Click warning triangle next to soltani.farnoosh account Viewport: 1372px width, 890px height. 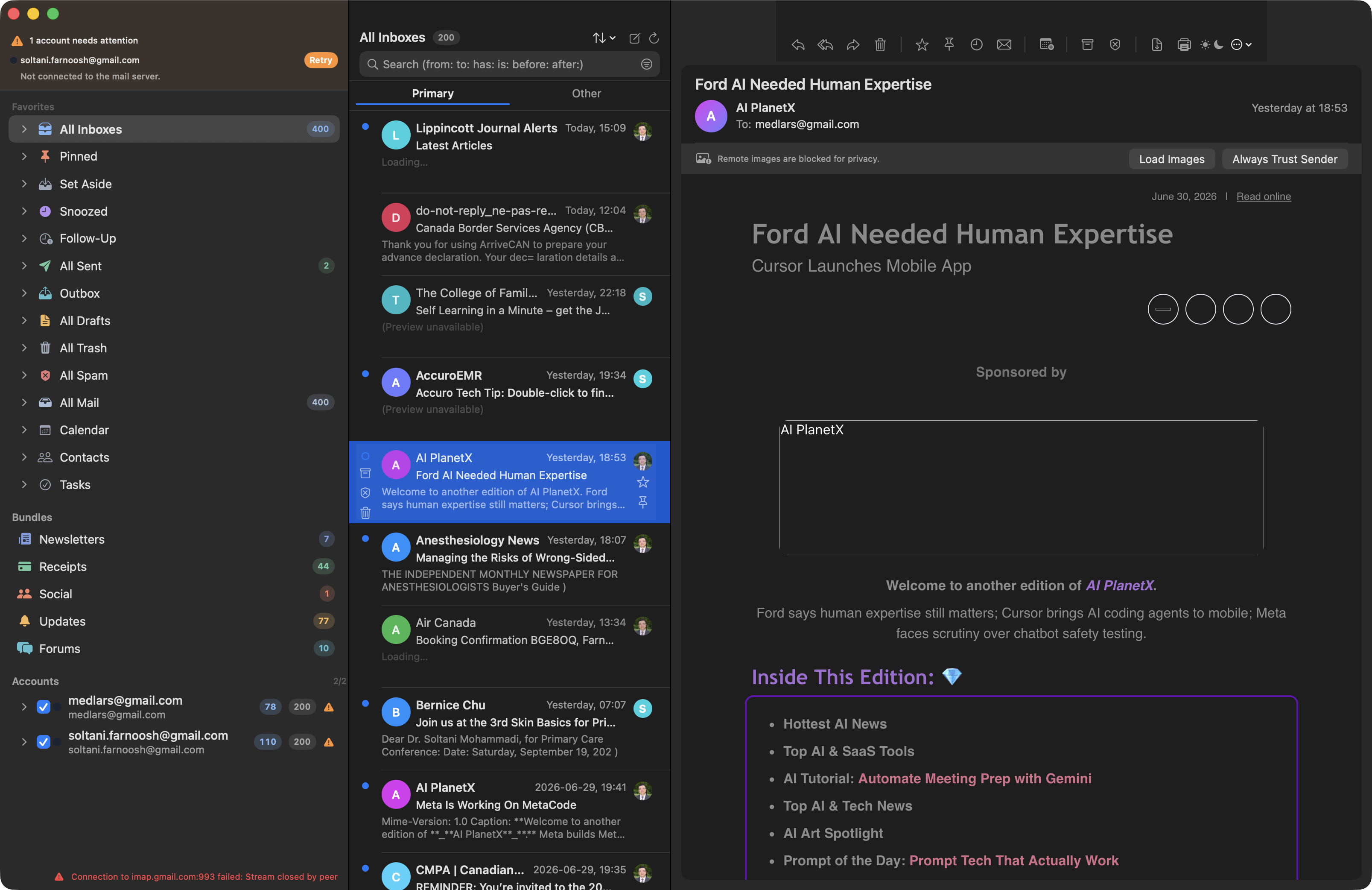coord(329,742)
